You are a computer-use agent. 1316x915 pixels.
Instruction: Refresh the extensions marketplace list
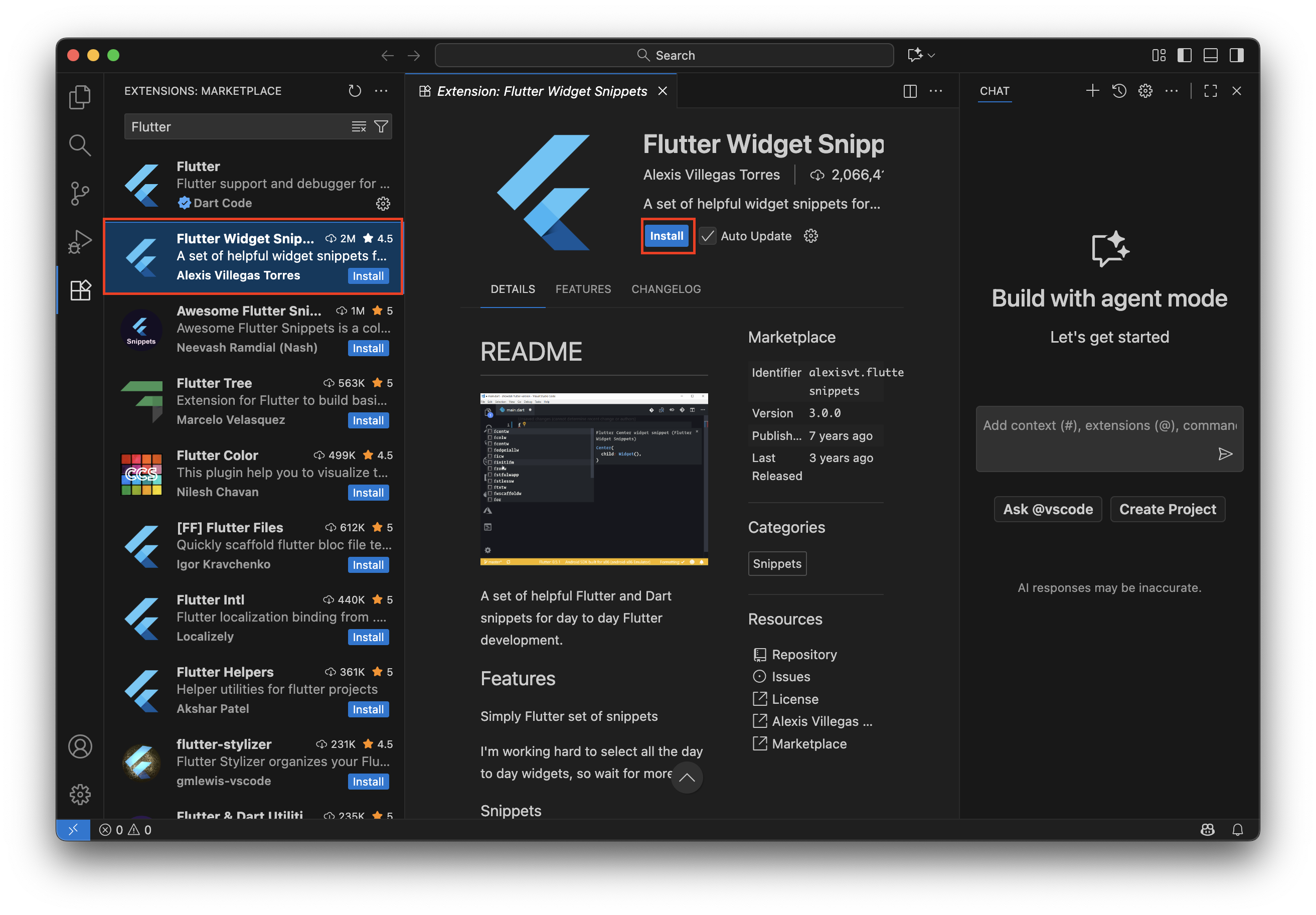click(355, 91)
